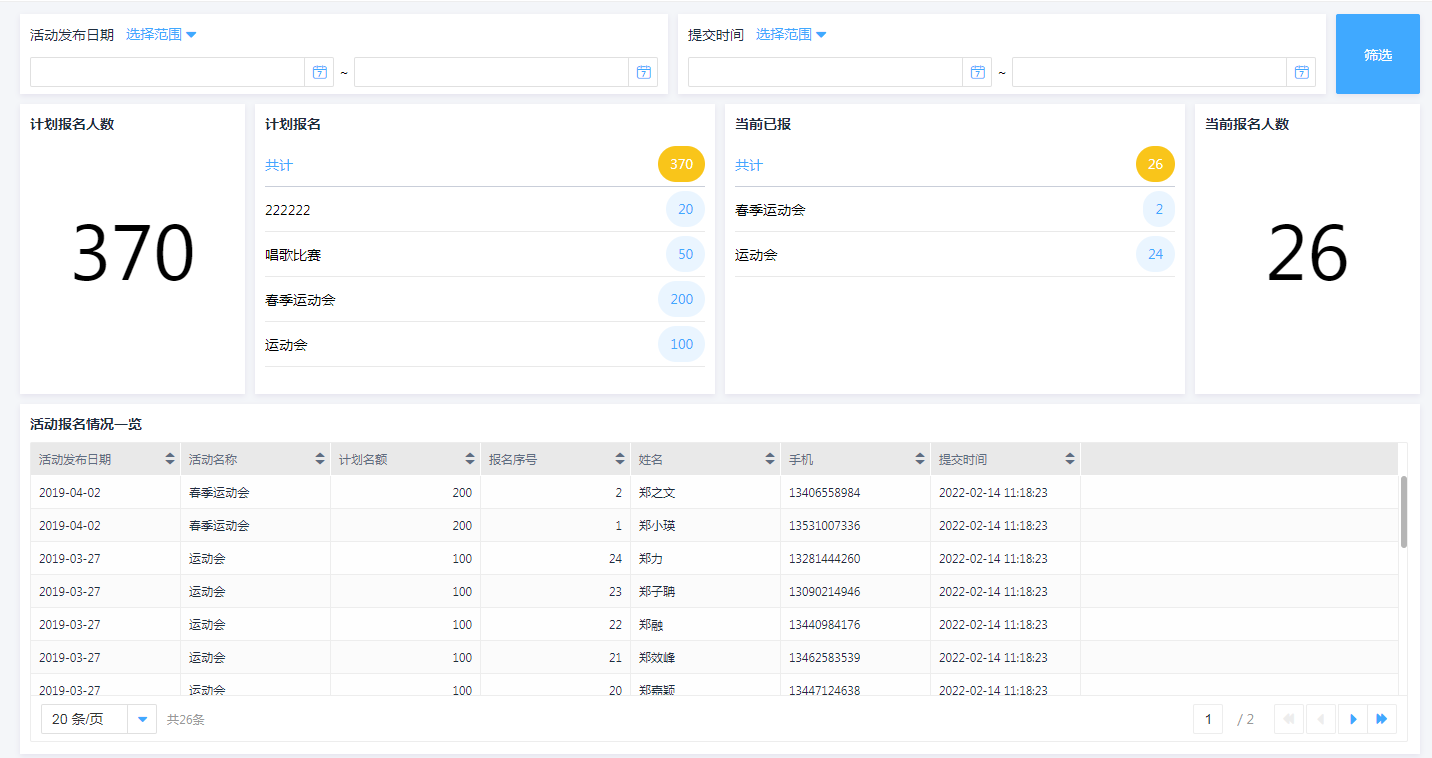Expand 选择范围 dropdown for 活动发布日期
1432x758 pixels.
coord(161,35)
